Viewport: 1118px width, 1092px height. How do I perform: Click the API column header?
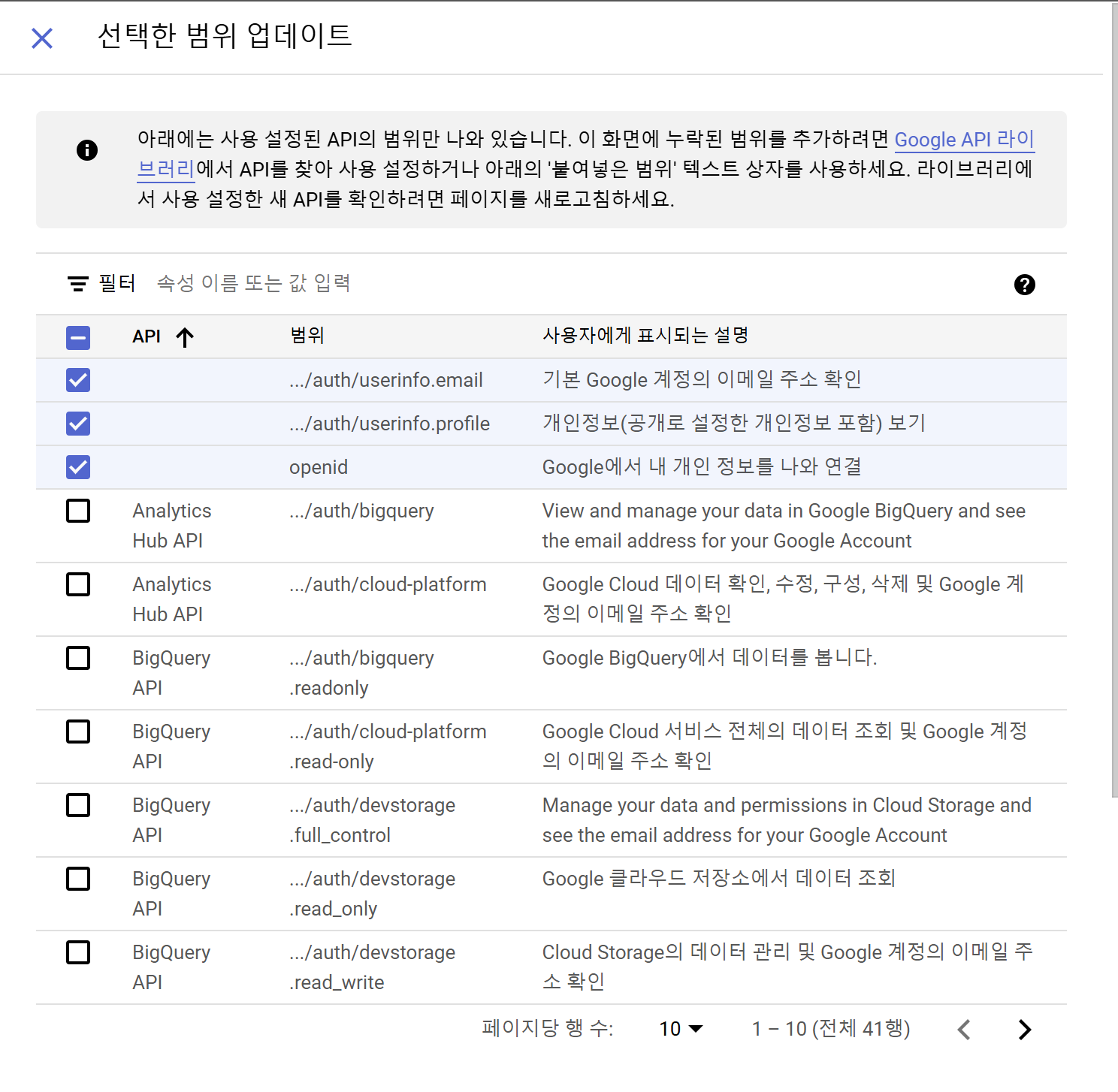point(147,336)
